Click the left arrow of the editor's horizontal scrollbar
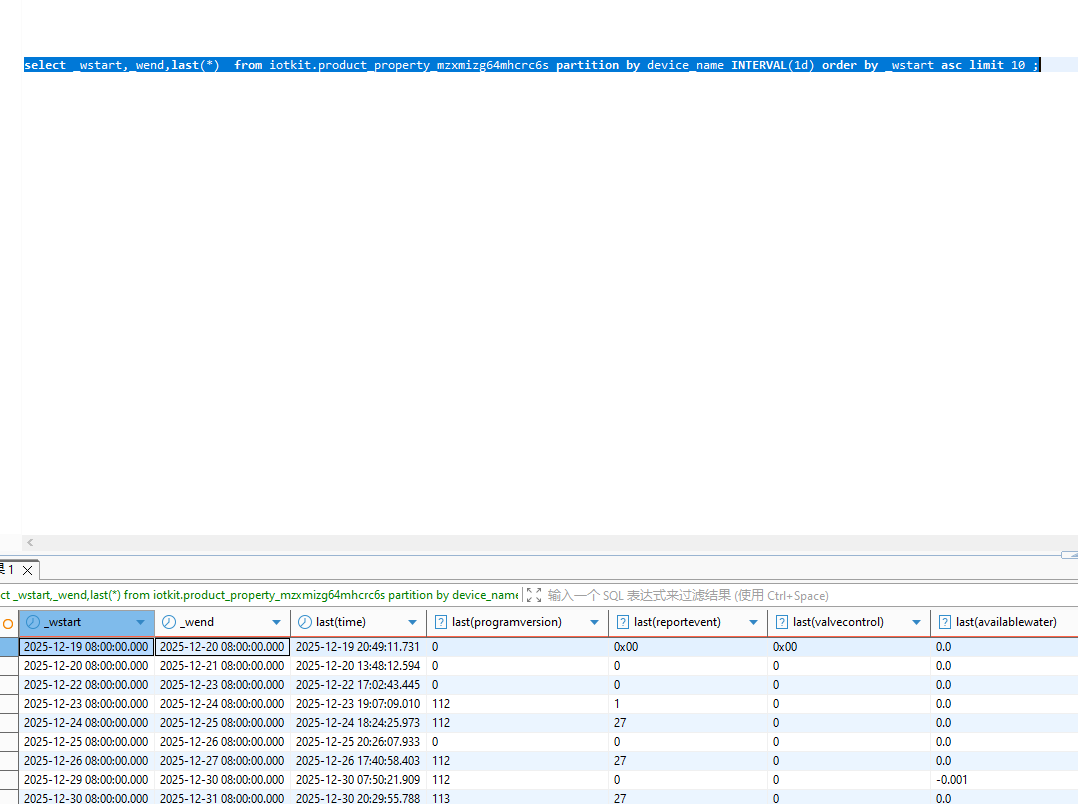Image resolution: width=1078 pixels, height=804 pixels. pos(30,542)
